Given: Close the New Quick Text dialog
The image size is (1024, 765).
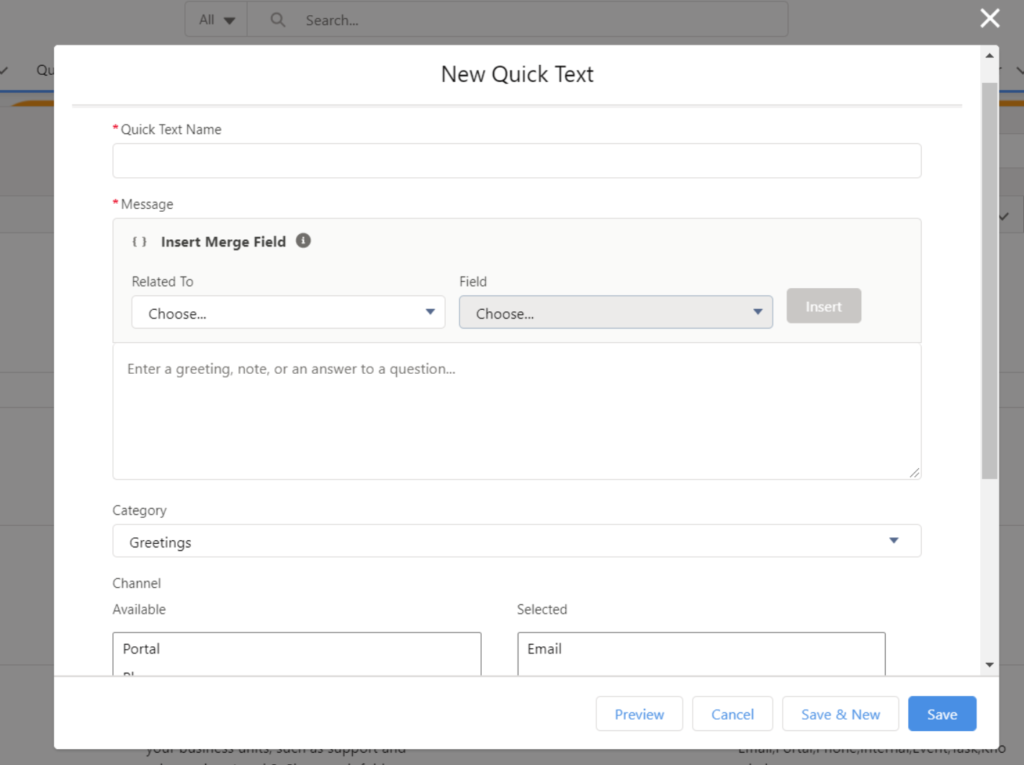Looking at the screenshot, I should [989, 18].
